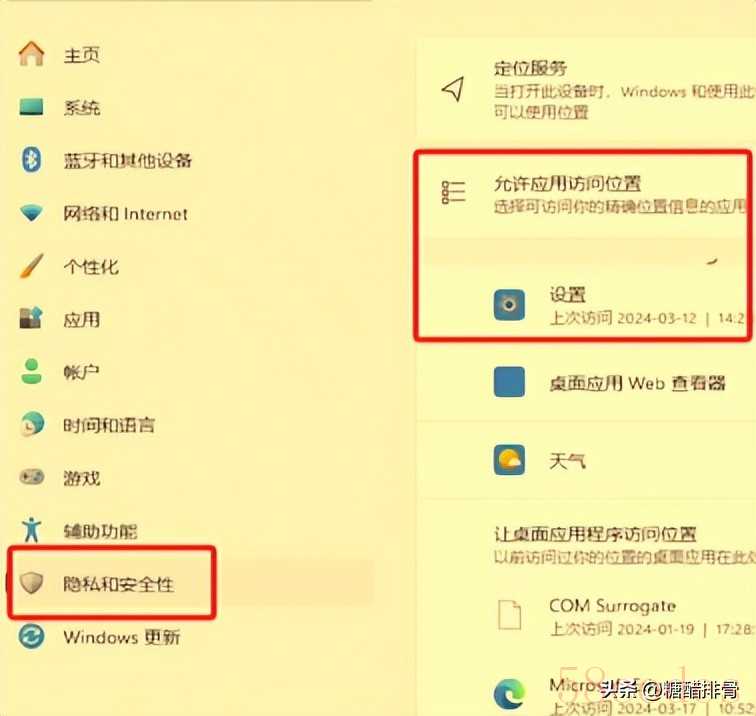Viewport: 756px width, 716px height.
Task: Click the personalization paintbrush icon
Action: [31, 266]
